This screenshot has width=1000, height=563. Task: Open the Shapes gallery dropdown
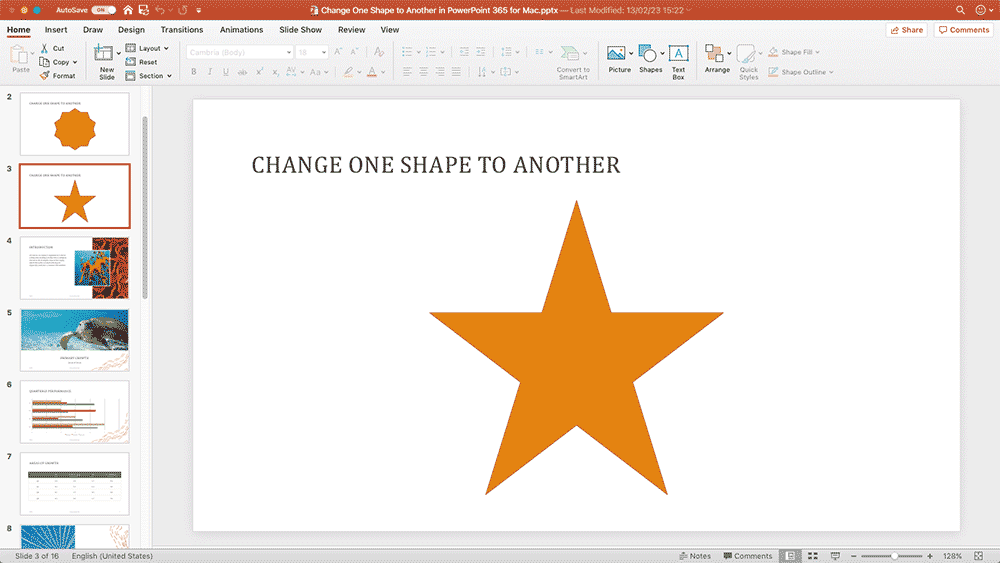[663, 53]
